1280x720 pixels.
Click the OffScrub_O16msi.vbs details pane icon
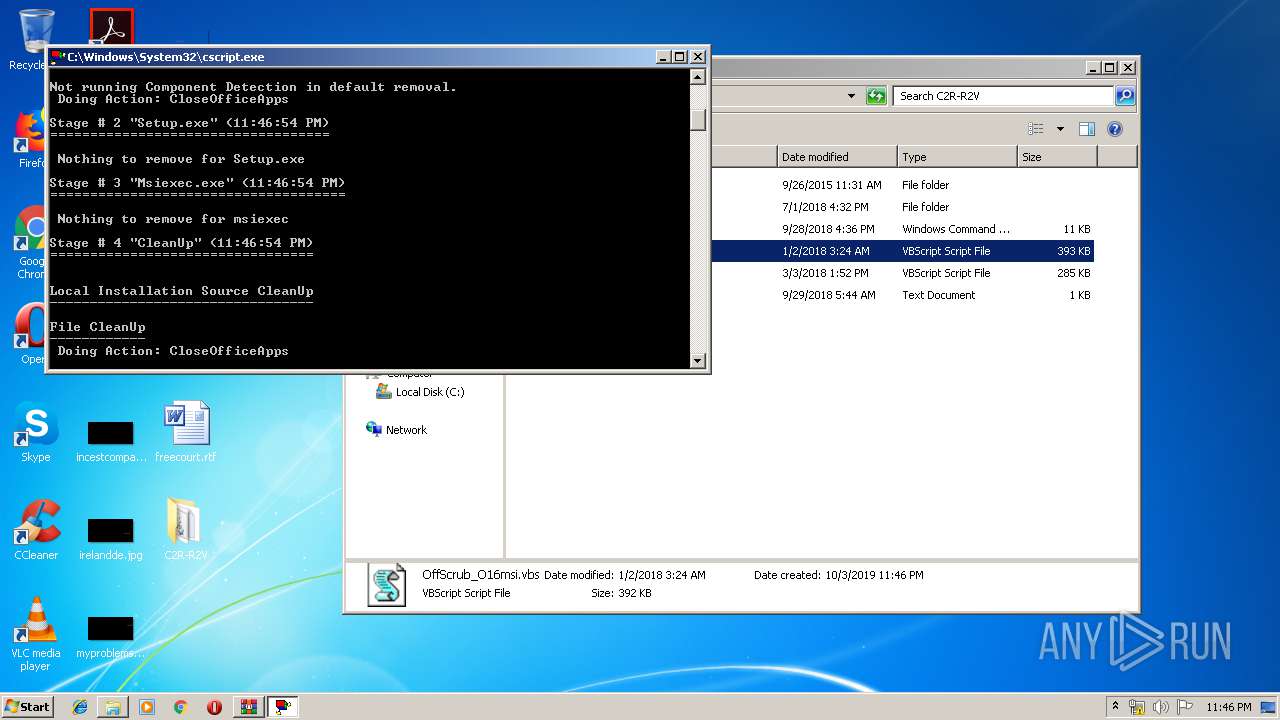click(x=387, y=584)
